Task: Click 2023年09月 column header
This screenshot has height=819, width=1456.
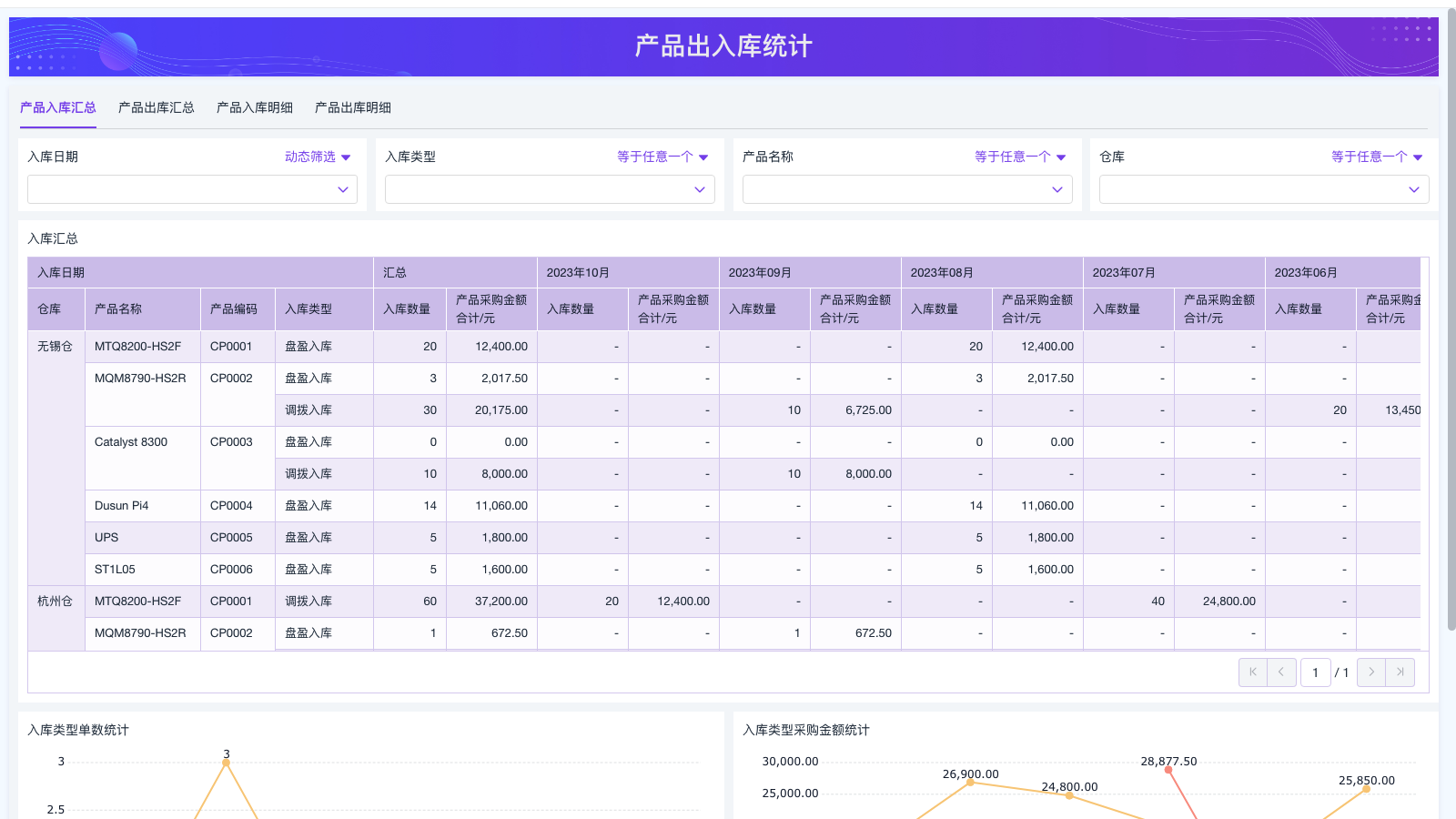Action: [x=810, y=273]
